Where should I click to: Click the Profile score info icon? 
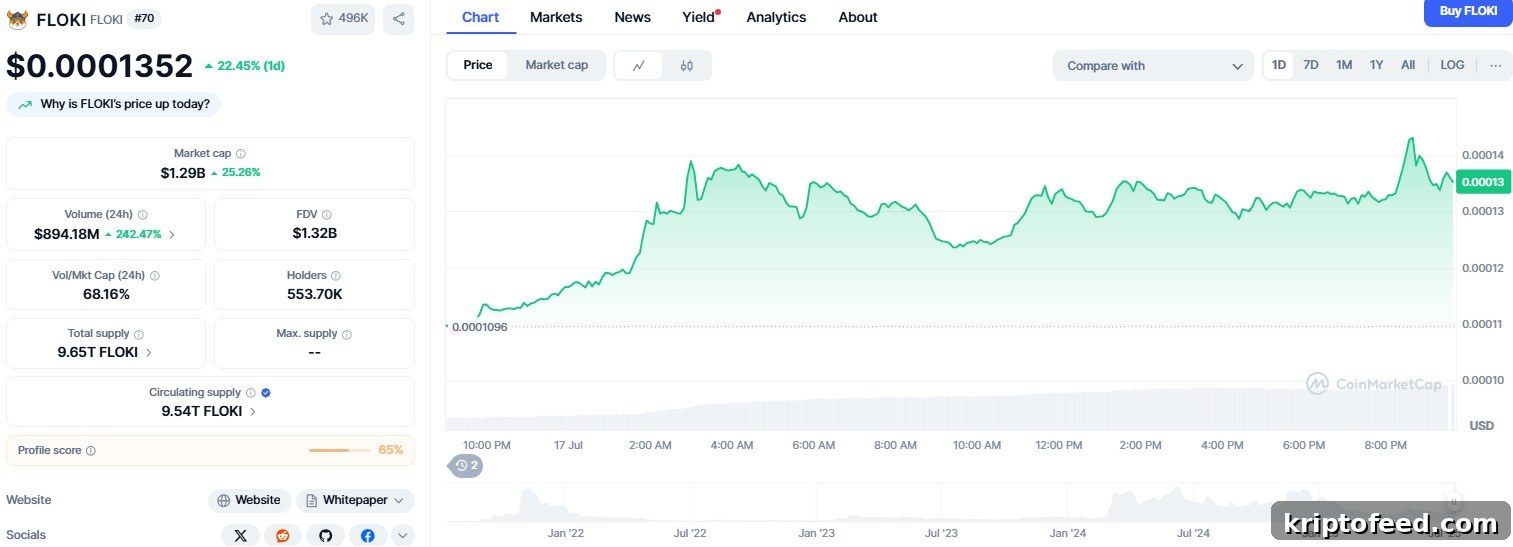pos(91,451)
